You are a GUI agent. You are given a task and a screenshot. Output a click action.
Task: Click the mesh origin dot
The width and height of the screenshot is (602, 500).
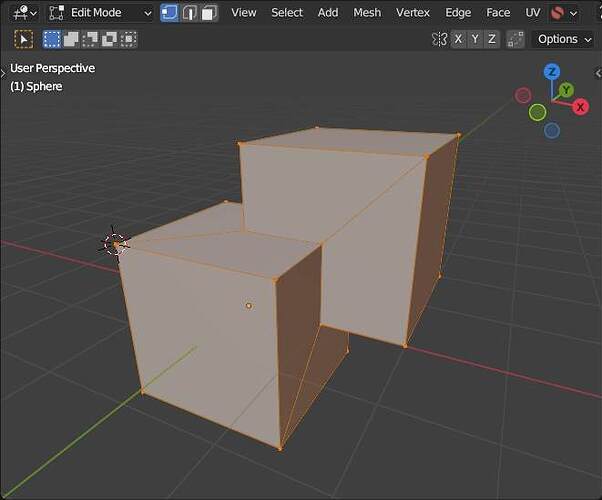248,306
